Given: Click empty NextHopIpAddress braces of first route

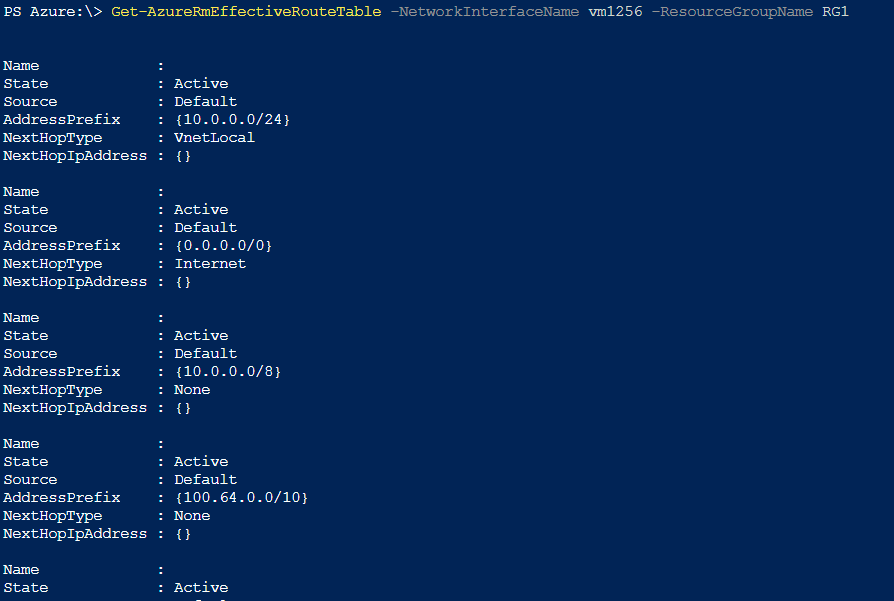Looking at the screenshot, I should [183, 156].
